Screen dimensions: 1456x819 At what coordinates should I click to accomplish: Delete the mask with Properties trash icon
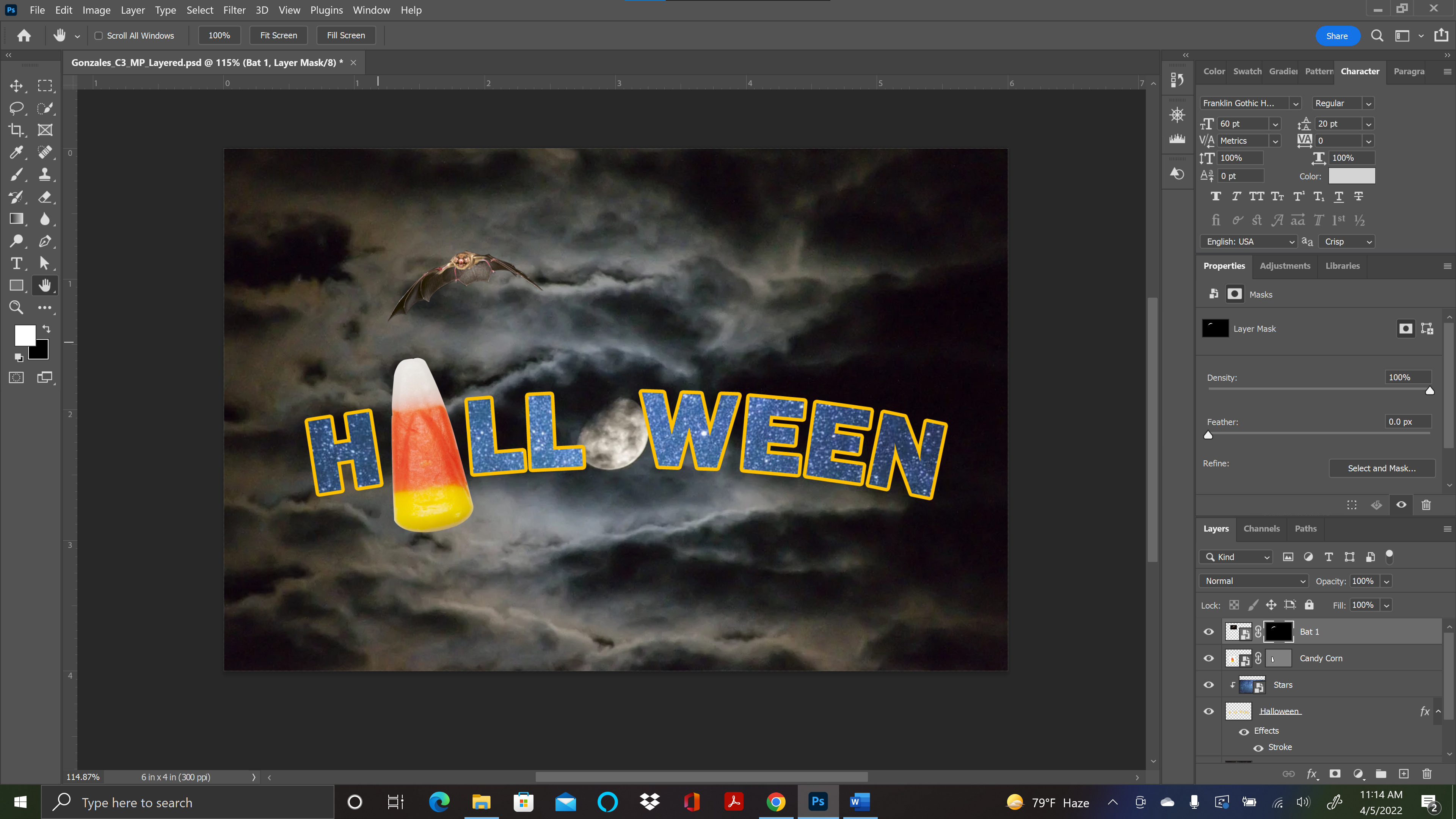coord(1426,505)
